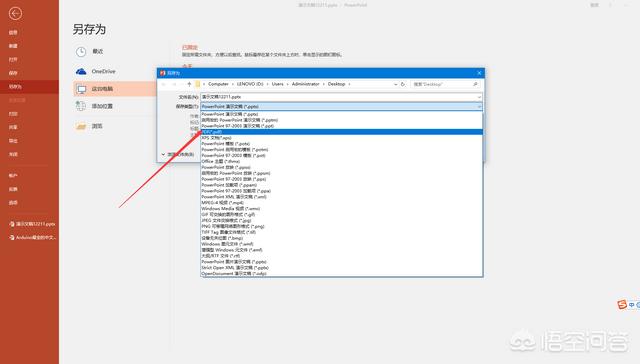The image size is (640, 364).
Task: Select the This PC monitor icon
Action: click(x=81, y=89)
